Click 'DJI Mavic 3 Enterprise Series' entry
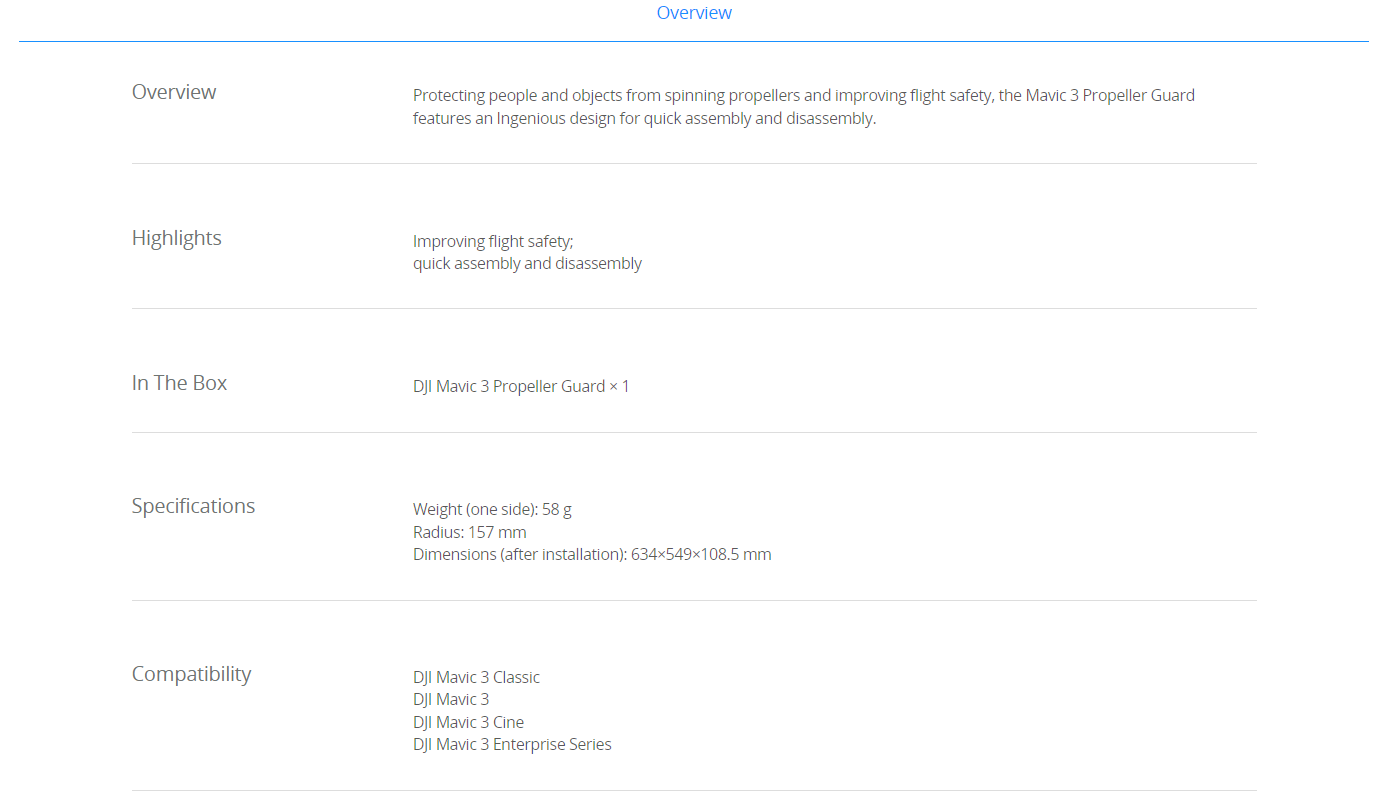The width and height of the screenshot is (1393, 810). pos(512,744)
